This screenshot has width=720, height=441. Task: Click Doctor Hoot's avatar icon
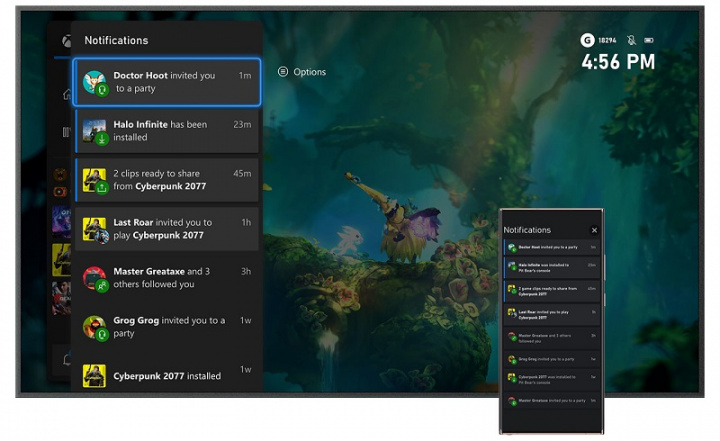click(x=95, y=82)
